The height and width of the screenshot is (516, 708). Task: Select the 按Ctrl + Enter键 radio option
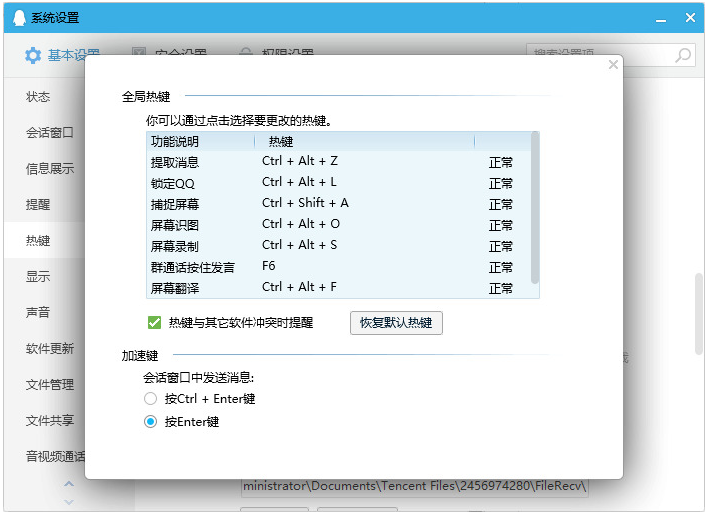click(150, 399)
